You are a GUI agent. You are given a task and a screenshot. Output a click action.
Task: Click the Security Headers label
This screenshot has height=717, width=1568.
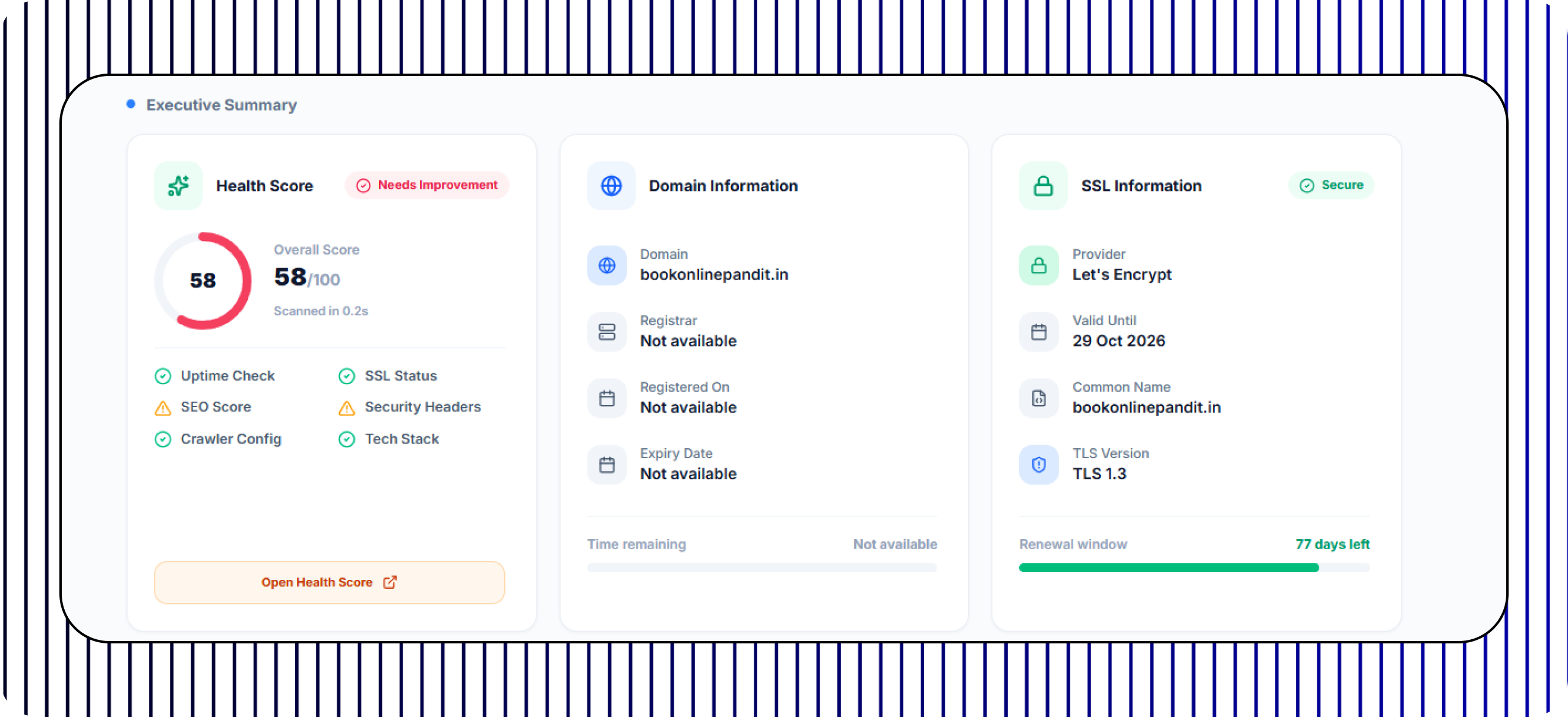pyautogui.click(x=423, y=407)
